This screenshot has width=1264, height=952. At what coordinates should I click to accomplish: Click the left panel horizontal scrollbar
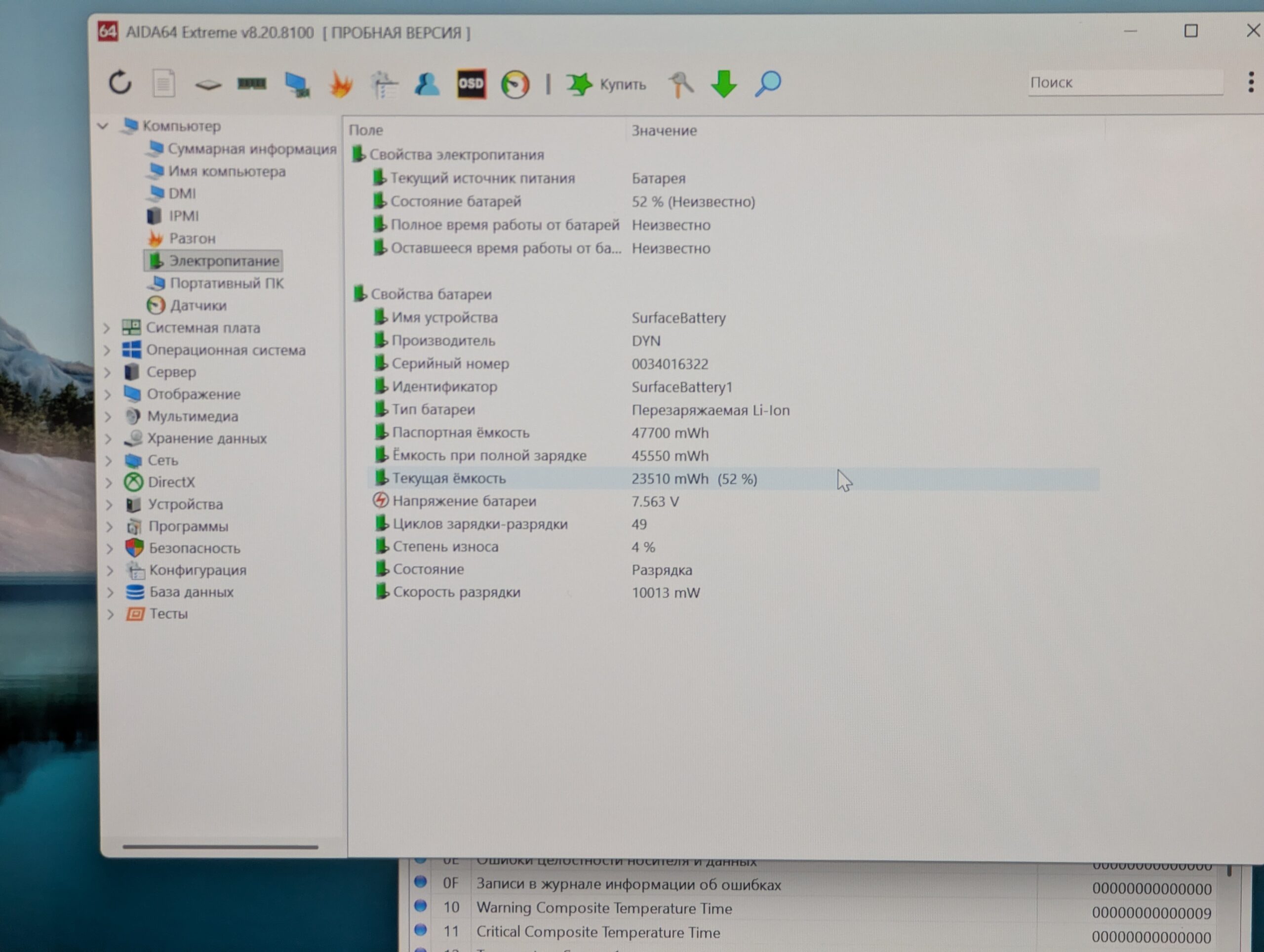(x=220, y=847)
